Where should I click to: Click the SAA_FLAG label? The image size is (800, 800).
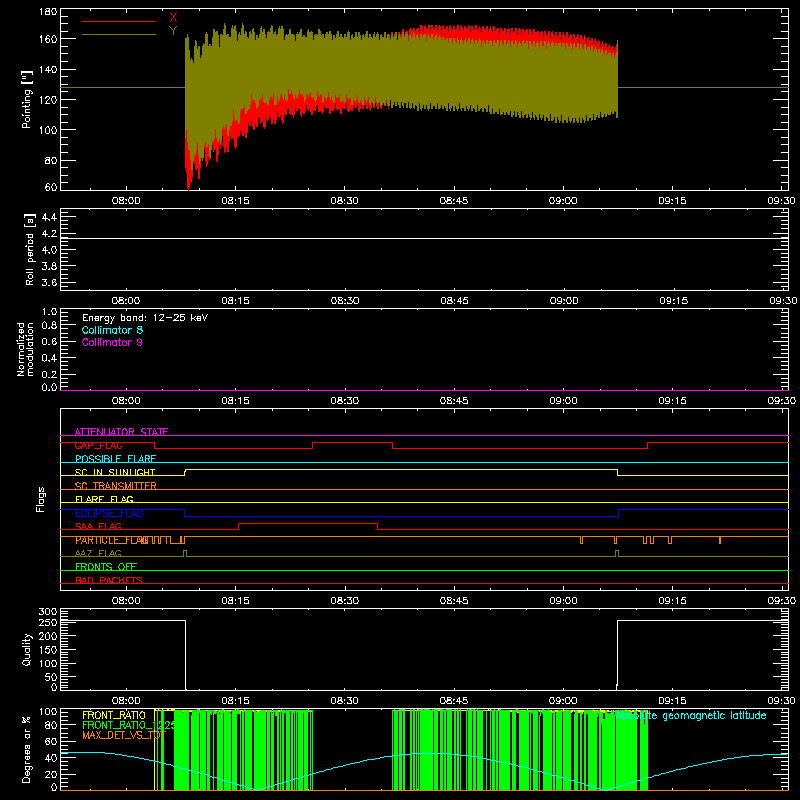(98, 526)
